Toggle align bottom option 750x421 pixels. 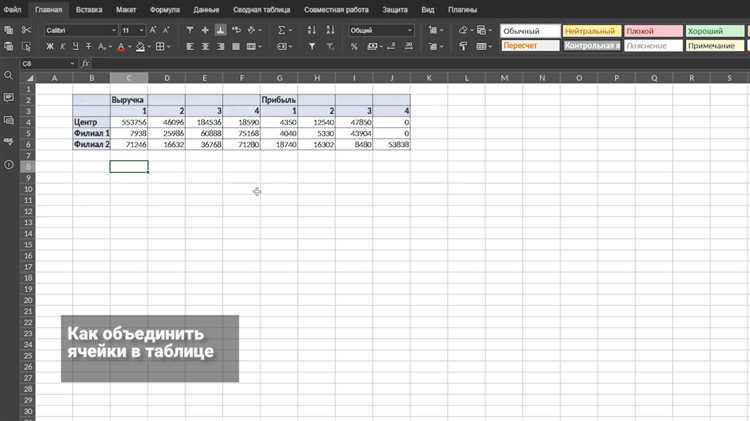pyautogui.click(x=221, y=30)
